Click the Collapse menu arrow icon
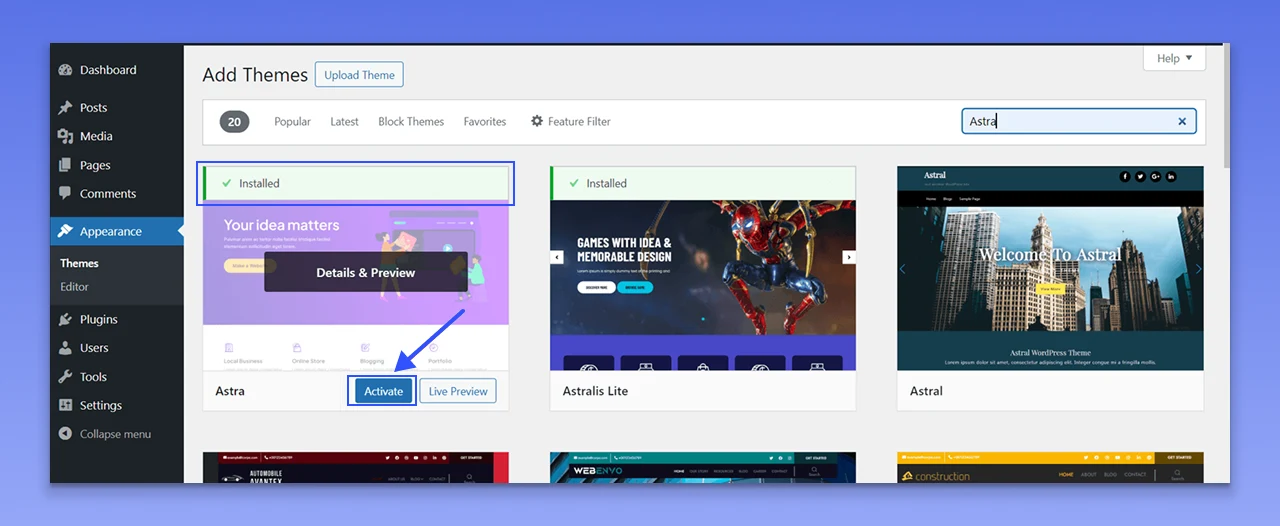 pyautogui.click(x=66, y=434)
